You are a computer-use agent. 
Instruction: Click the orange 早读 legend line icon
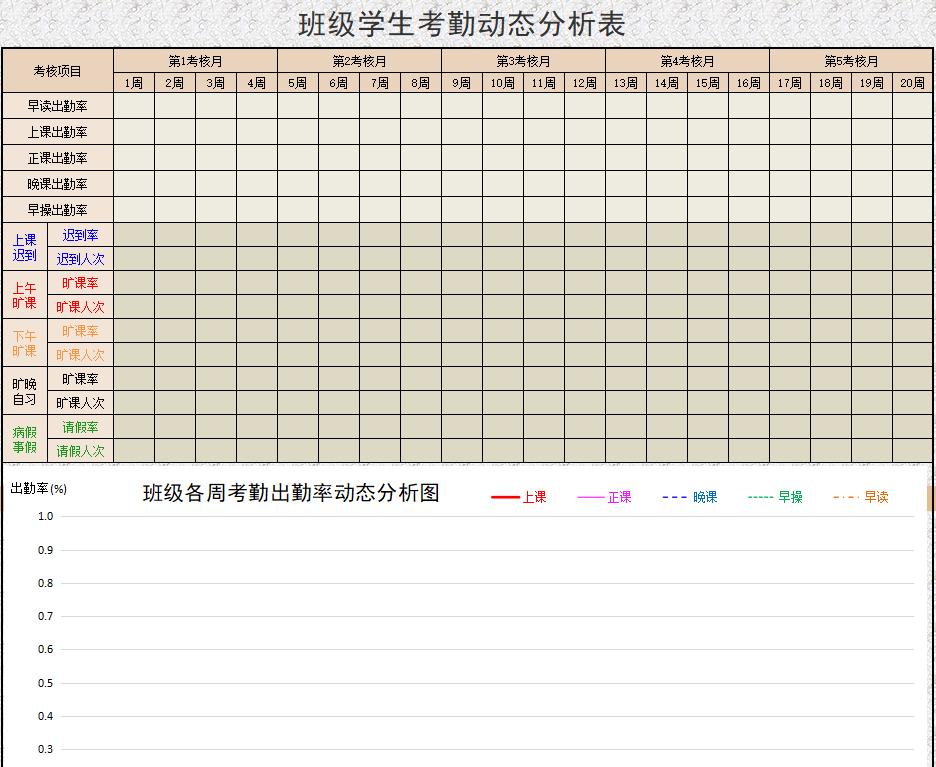pyautogui.click(x=846, y=497)
